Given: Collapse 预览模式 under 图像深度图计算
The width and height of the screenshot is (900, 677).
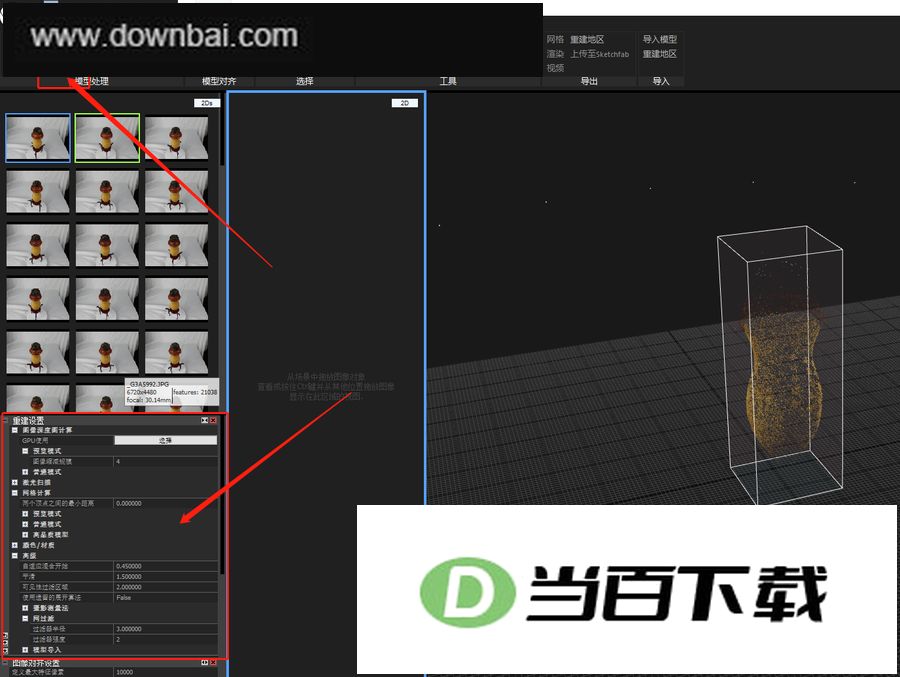Looking at the screenshot, I should coord(25,451).
